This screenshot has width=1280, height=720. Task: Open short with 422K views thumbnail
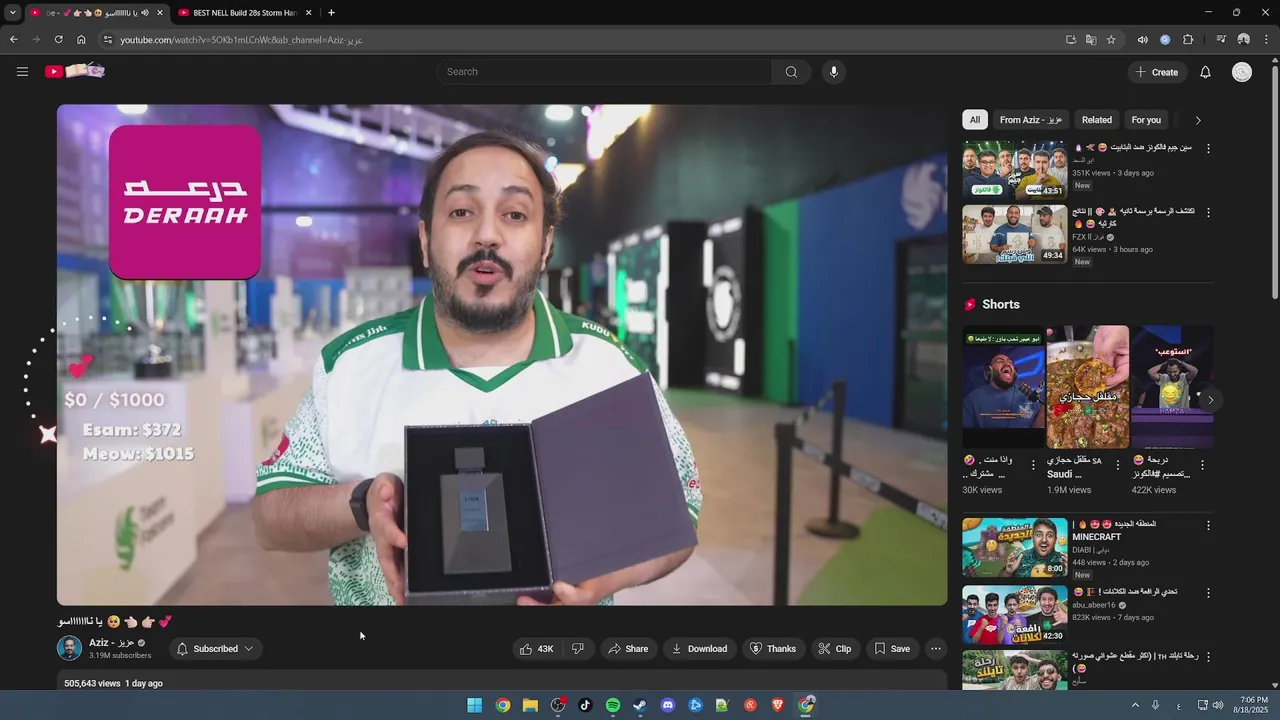coord(1172,387)
